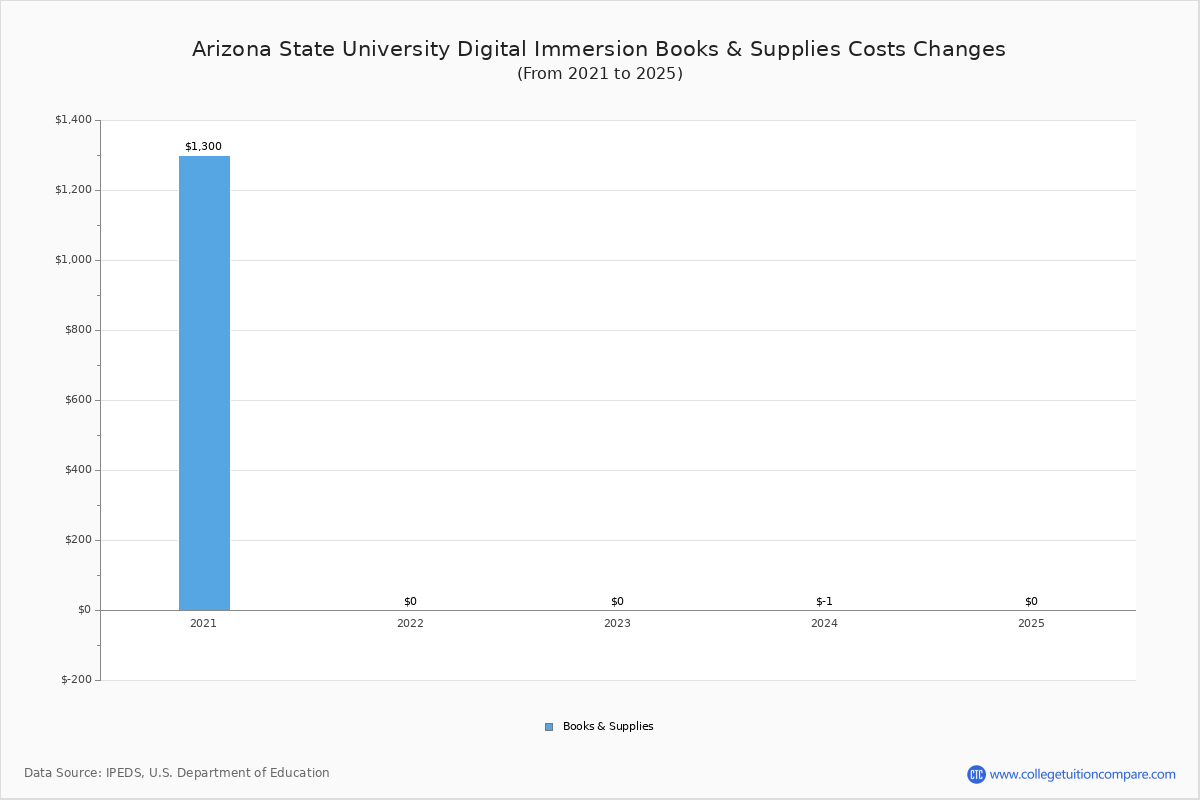The height and width of the screenshot is (800, 1200).
Task: Click the 2024 x-axis year label
Action: (824, 623)
